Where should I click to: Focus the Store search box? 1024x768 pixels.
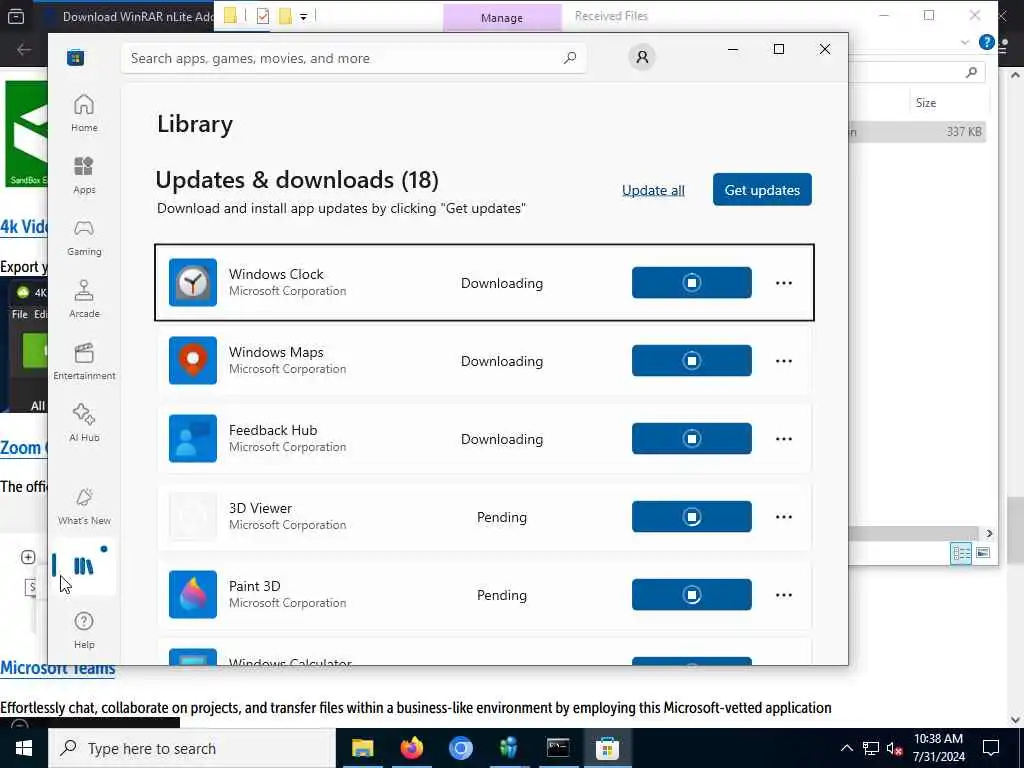tap(353, 58)
